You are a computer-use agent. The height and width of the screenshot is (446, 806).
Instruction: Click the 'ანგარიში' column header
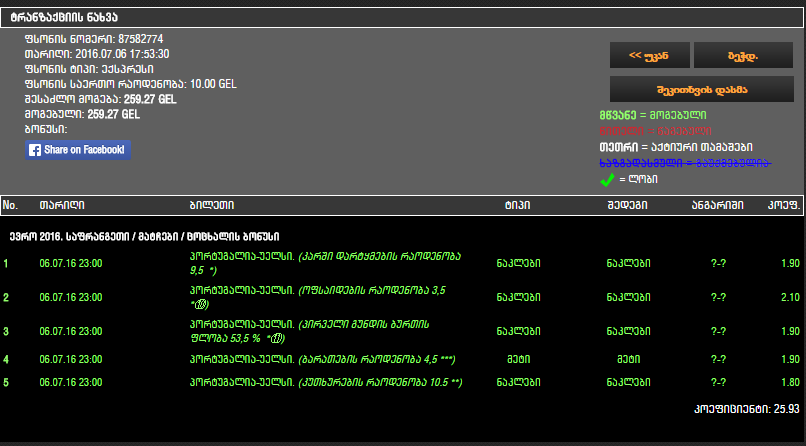(718, 206)
